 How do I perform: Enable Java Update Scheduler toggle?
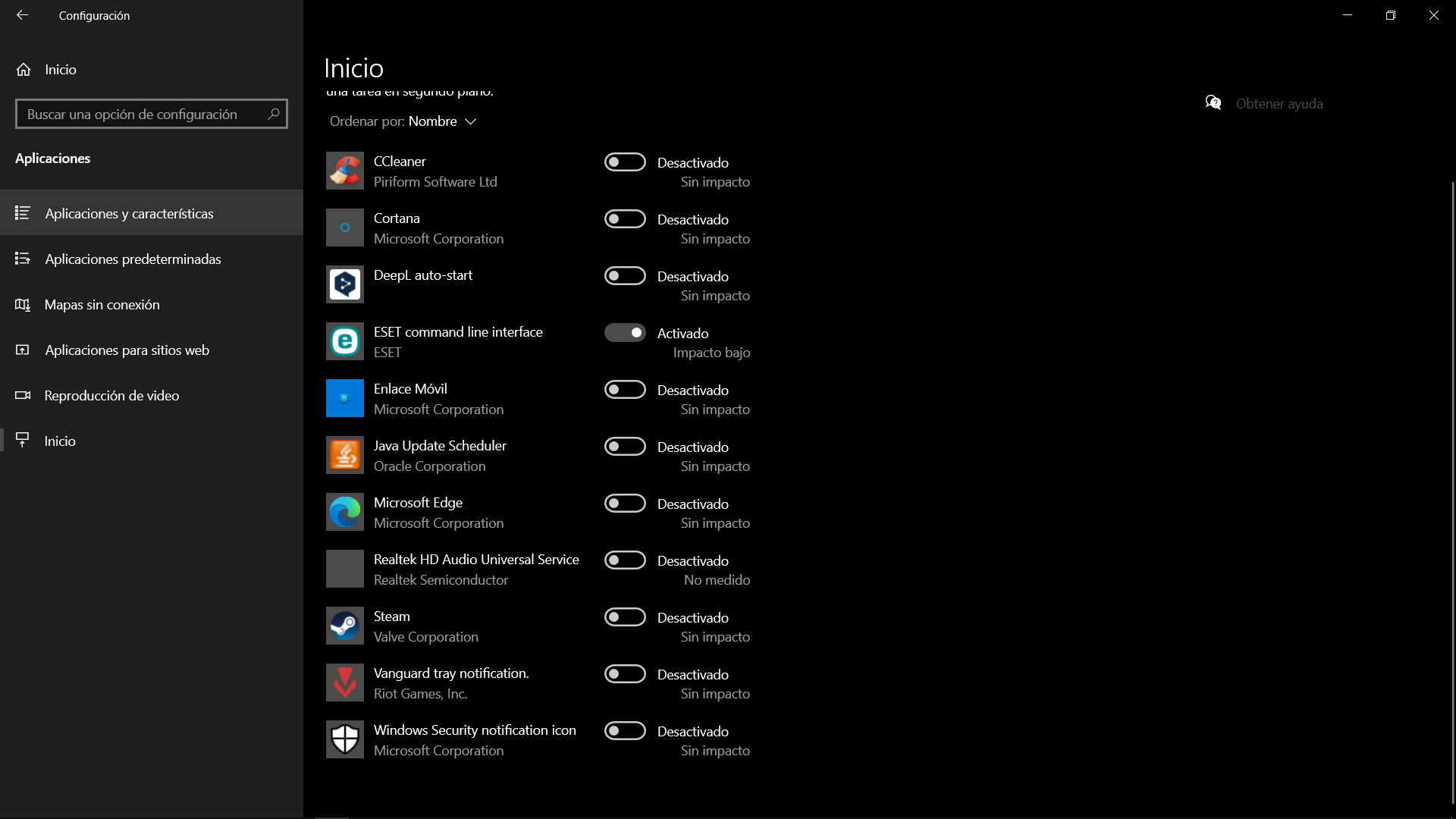pos(625,447)
